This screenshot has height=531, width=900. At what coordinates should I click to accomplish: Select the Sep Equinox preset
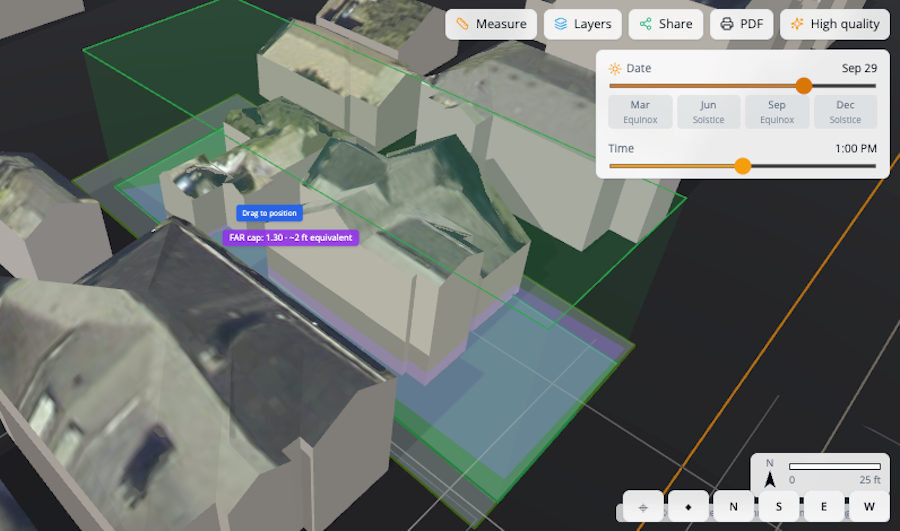(x=777, y=112)
